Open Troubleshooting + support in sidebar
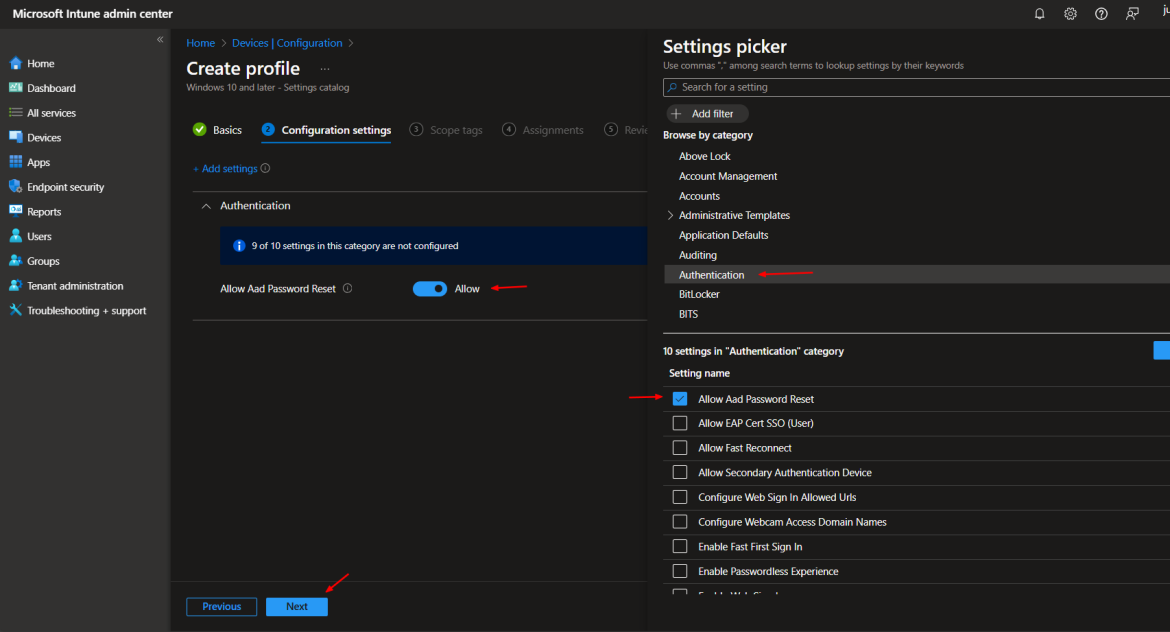Image resolution: width=1170 pixels, height=632 pixels. pos(86,311)
